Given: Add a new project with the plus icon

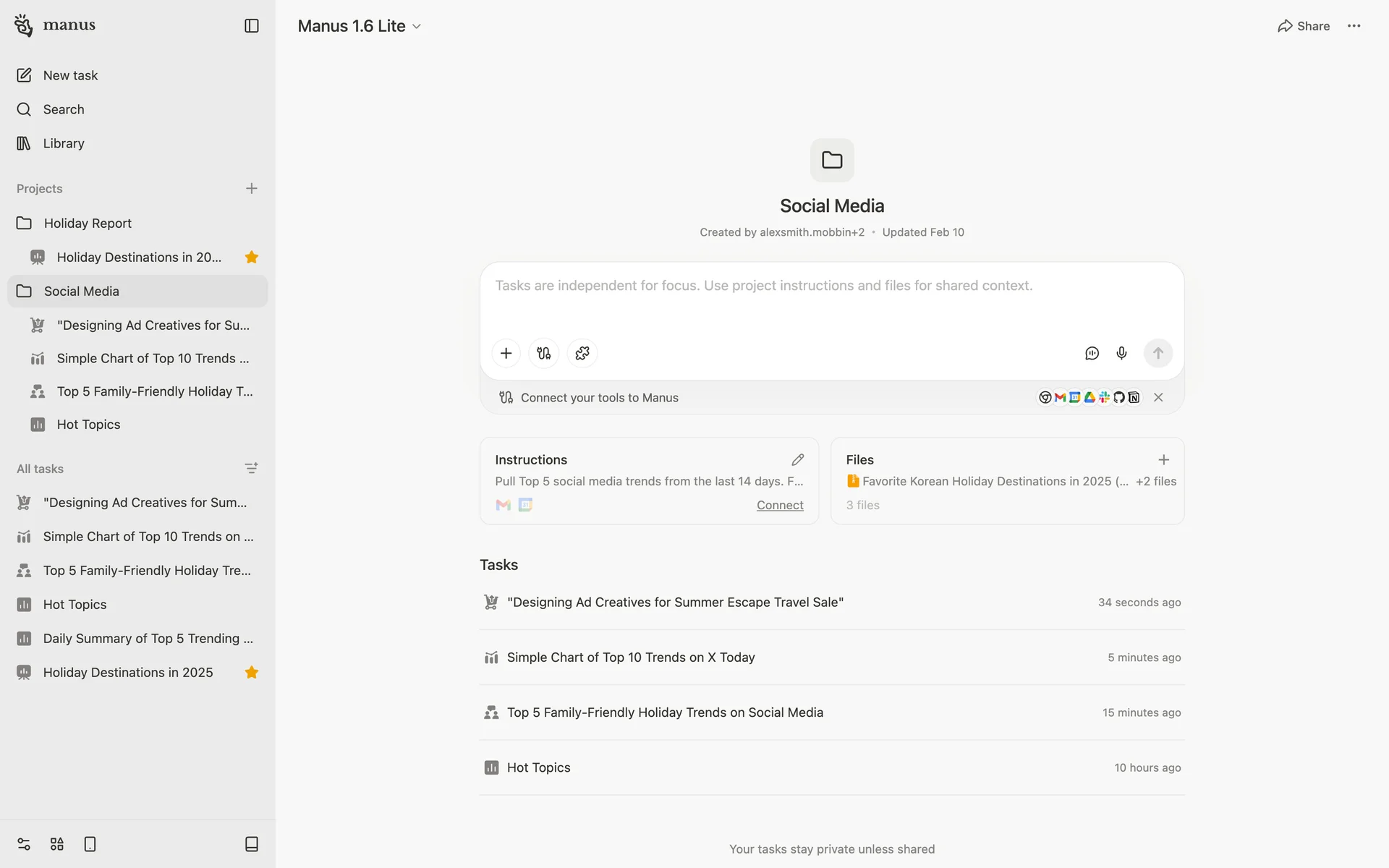Looking at the screenshot, I should coord(251,188).
